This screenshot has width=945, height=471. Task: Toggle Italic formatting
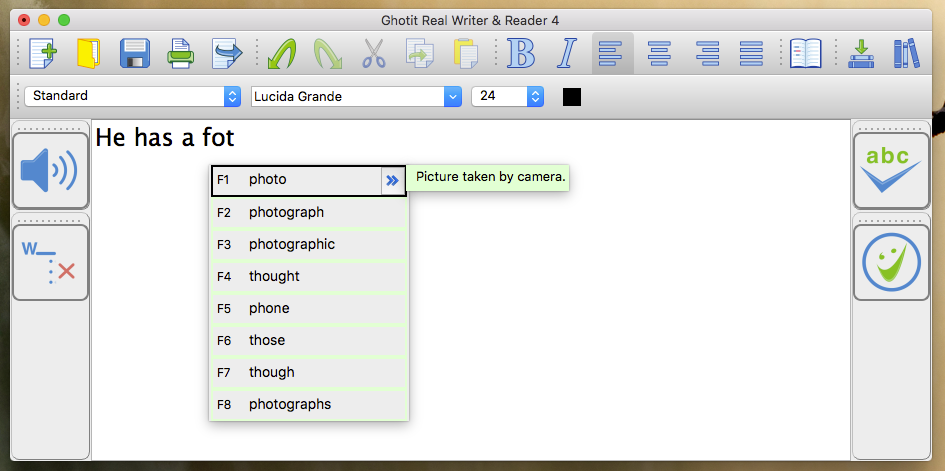click(567, 53)
